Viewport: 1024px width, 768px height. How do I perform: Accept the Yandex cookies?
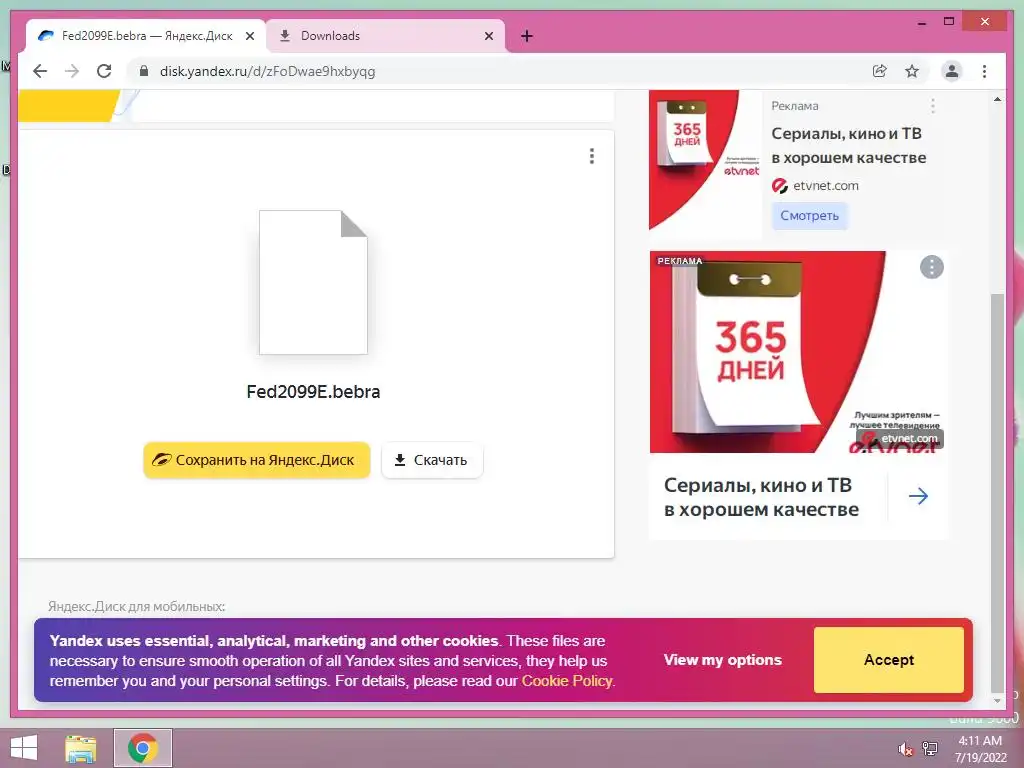point(889,660)
